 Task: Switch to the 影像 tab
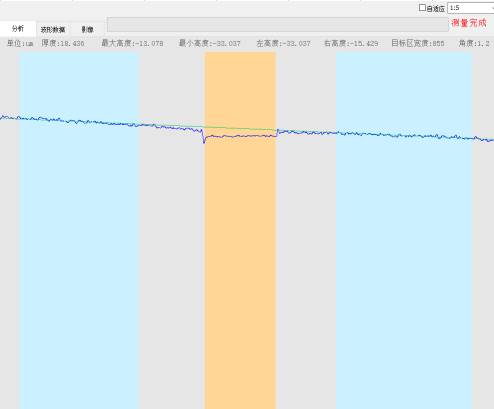tap(87, 29)
